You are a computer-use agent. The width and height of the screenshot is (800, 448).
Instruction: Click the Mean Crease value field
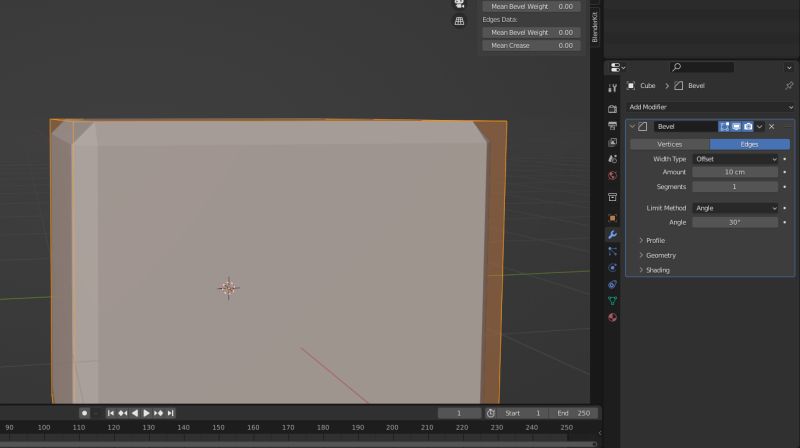click(x=531, y=45)
